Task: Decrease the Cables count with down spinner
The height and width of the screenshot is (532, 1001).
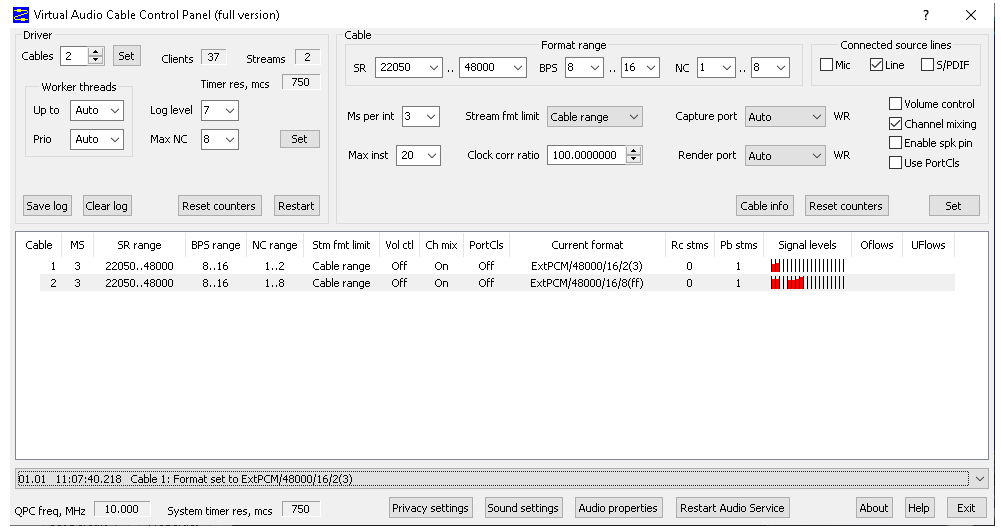Action: point(96,60)
